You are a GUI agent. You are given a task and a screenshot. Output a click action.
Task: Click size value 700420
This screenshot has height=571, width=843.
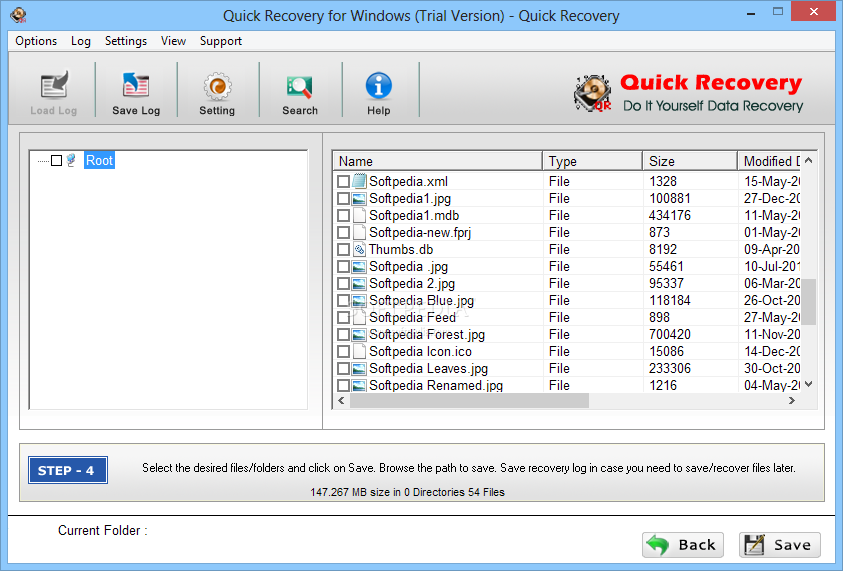click(x=669, y=334)
